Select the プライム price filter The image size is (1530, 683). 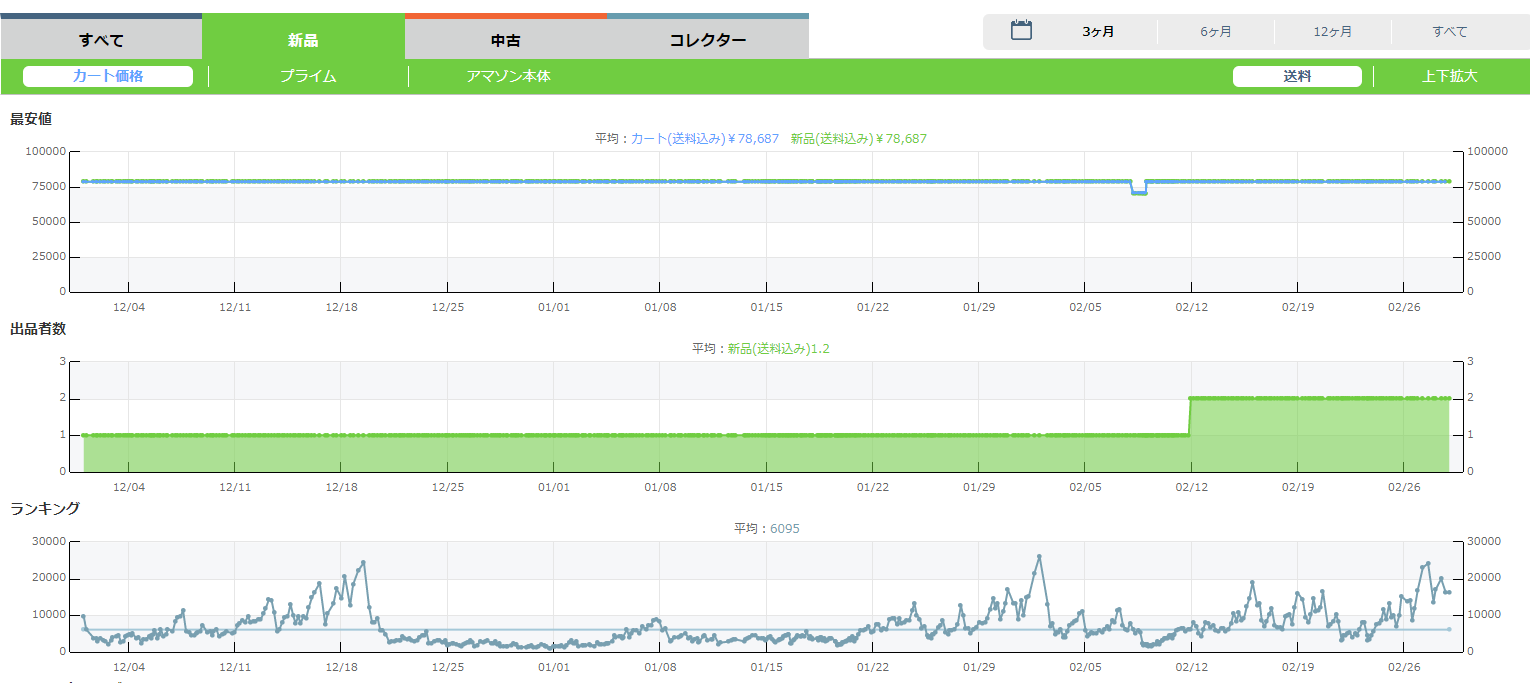308,76
